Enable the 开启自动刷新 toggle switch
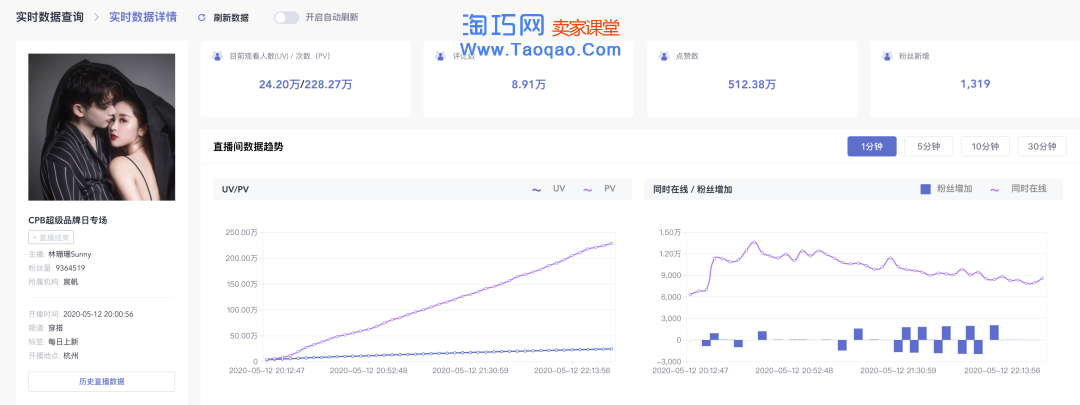 pyautogui.click(x=286, y=18)
